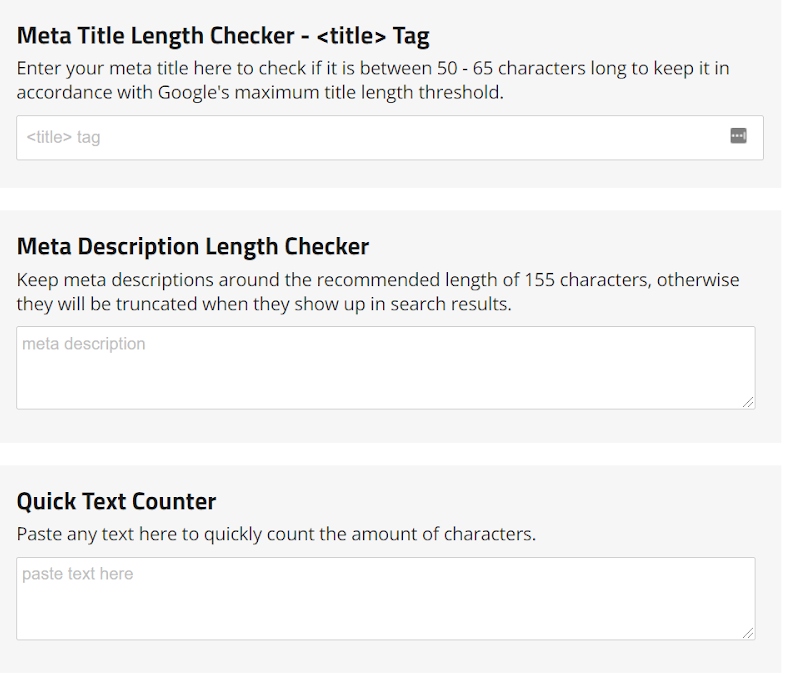The height and width of the screenshot is (674, 793).
Task: Click the word "otherwise" in description instructions
Action: [x=698, y=280]
